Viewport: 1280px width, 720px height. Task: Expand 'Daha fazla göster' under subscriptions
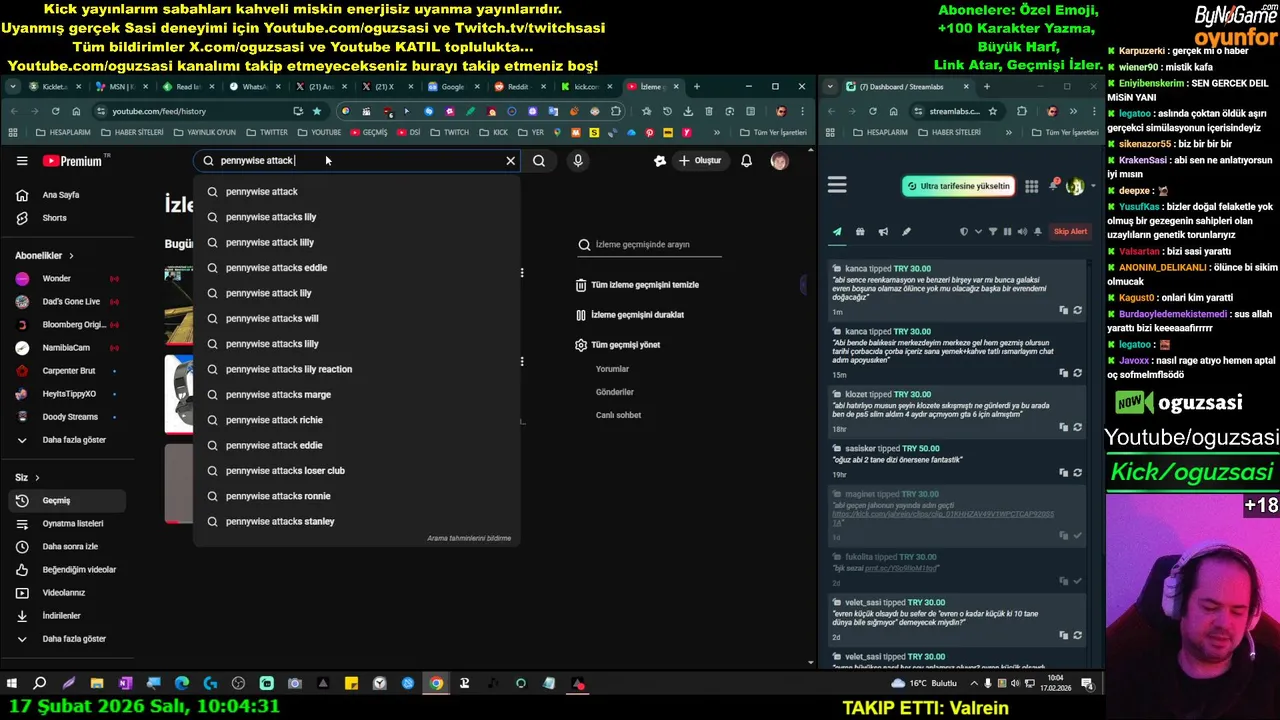pos(65,440)
